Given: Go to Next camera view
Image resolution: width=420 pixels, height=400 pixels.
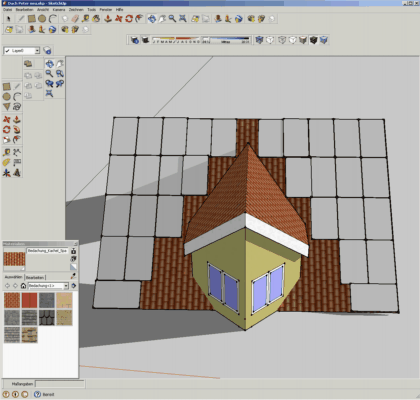Looking at the screenshot, I should (60, 84).
